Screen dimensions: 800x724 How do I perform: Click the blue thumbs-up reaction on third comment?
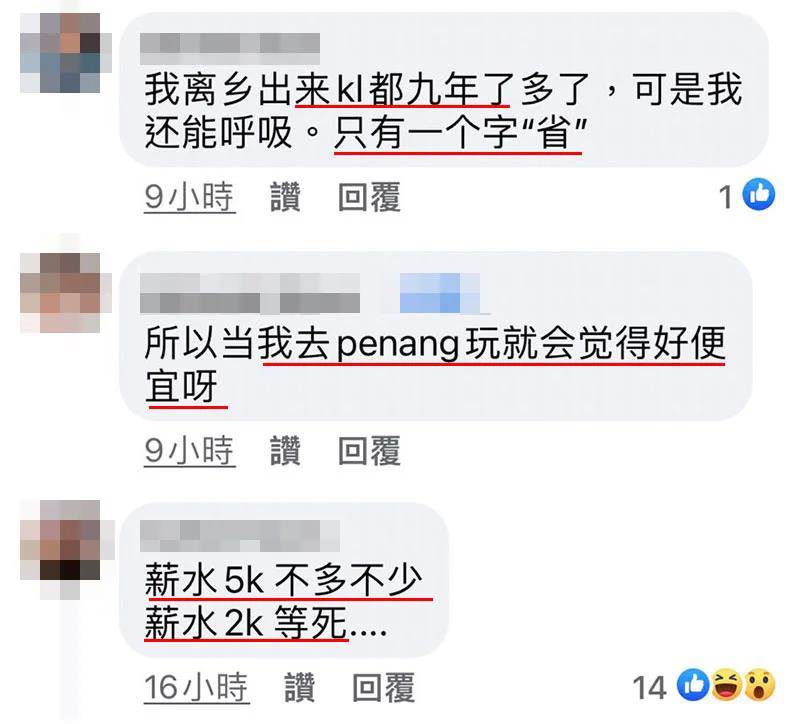(693, 685)
